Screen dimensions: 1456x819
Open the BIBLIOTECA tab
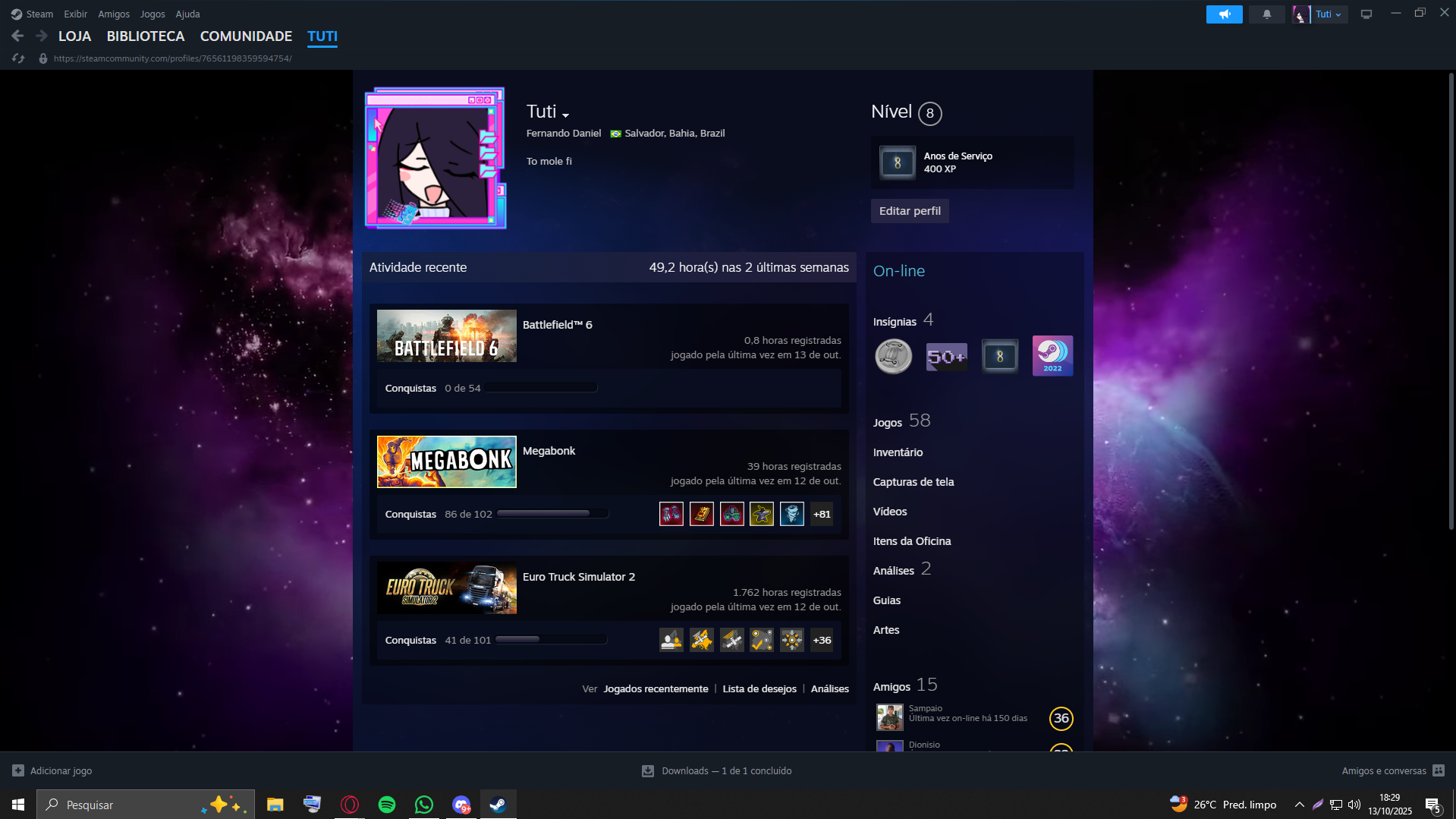[146, 36]
